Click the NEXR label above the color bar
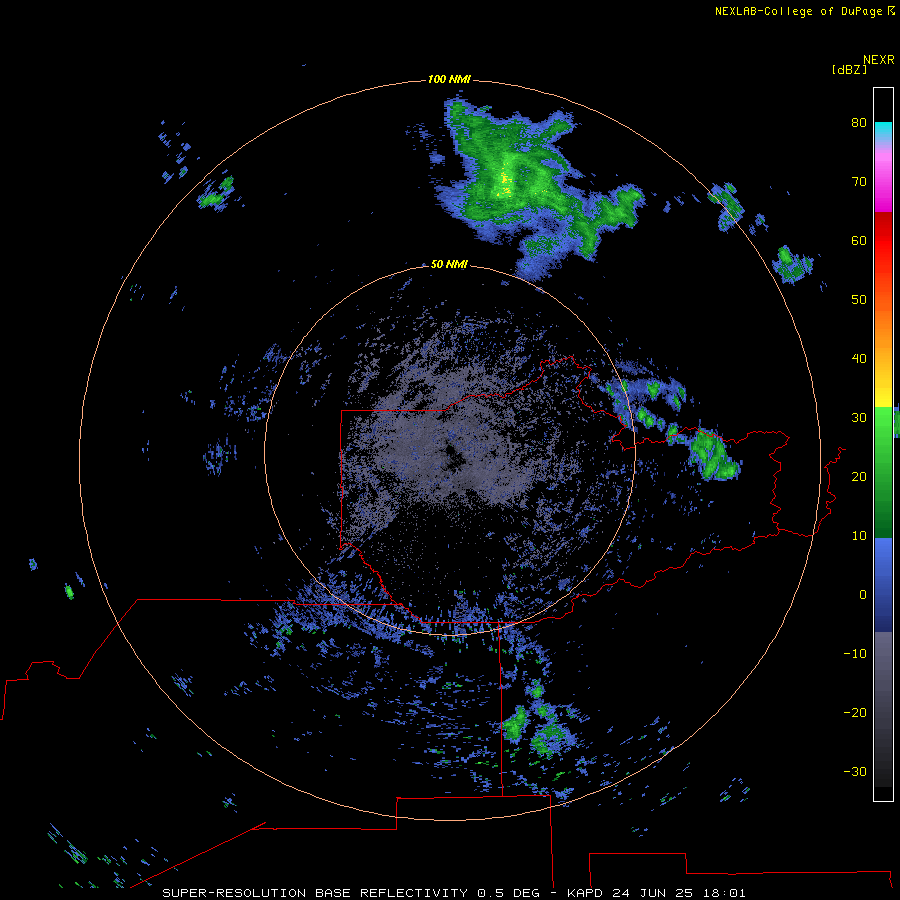The width and height of the screenshot is (900, 900). coord(878,60)
